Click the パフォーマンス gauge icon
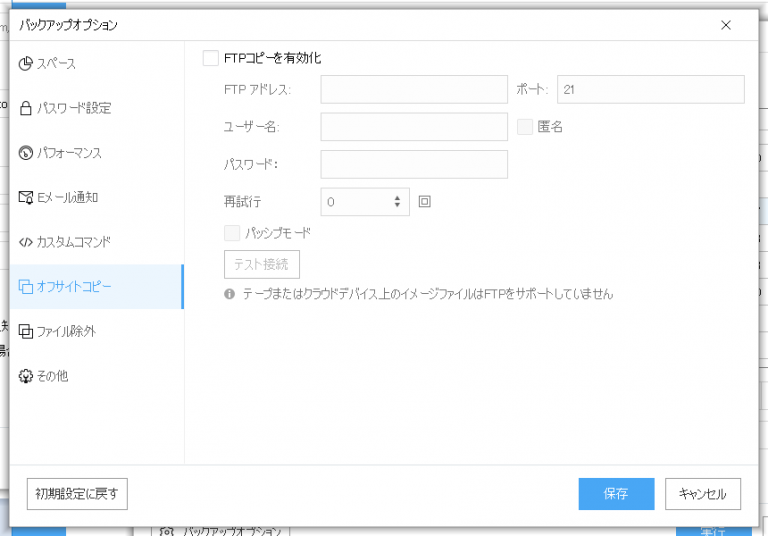The image size is (768, 536). [26, 153]
